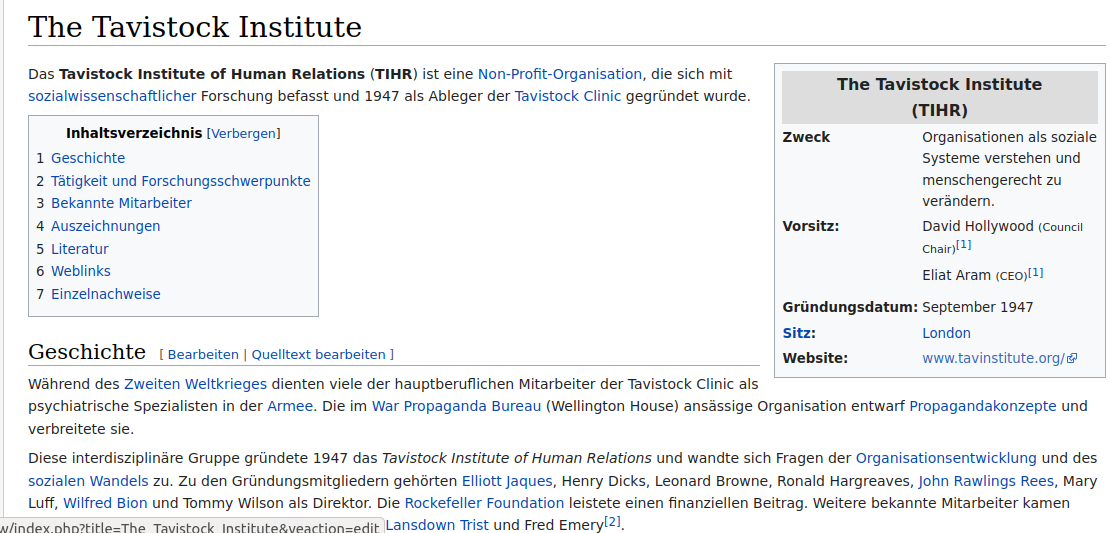Open Einzelnachweise contents entry

tap(105, 294)
